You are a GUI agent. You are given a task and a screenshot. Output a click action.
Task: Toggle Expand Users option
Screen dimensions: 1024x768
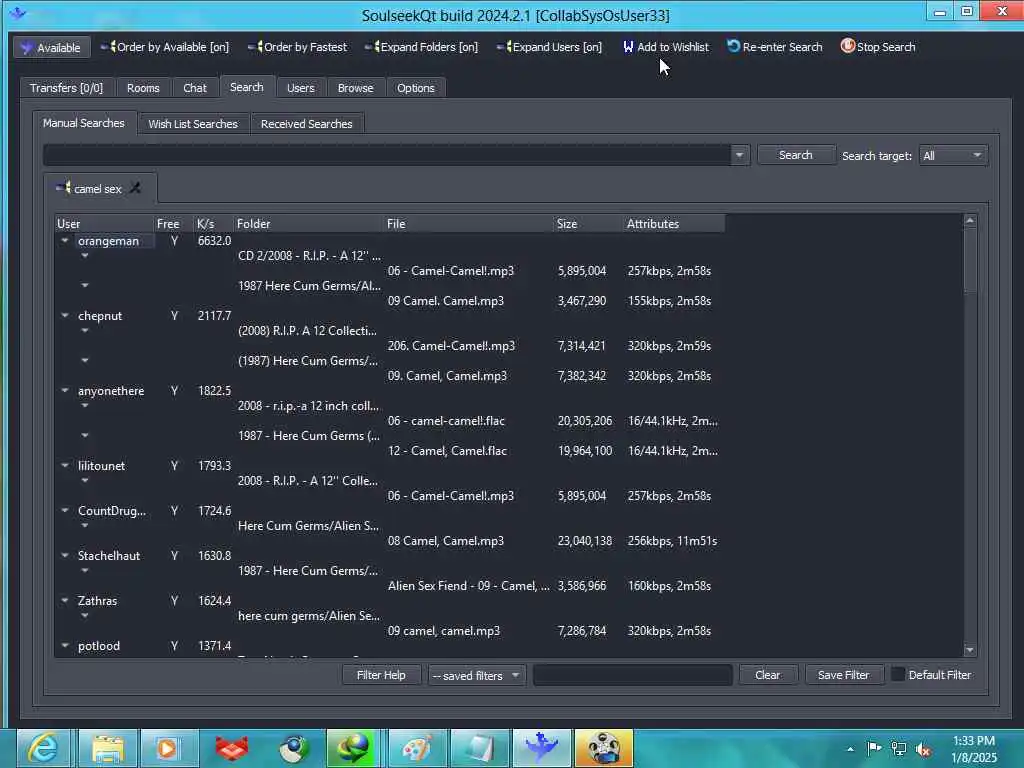pyautogui.click(x=550, y=47)
